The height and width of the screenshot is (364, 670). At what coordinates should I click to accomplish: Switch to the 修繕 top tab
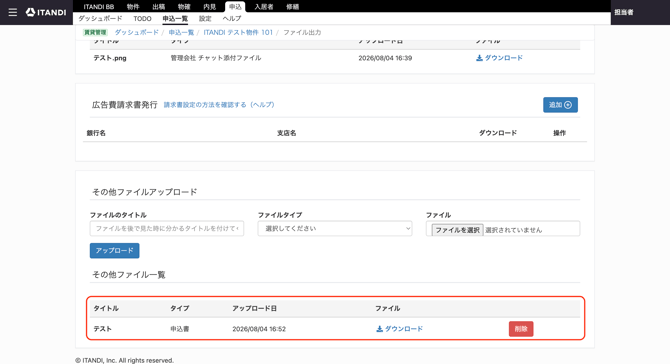pos(292,6)
